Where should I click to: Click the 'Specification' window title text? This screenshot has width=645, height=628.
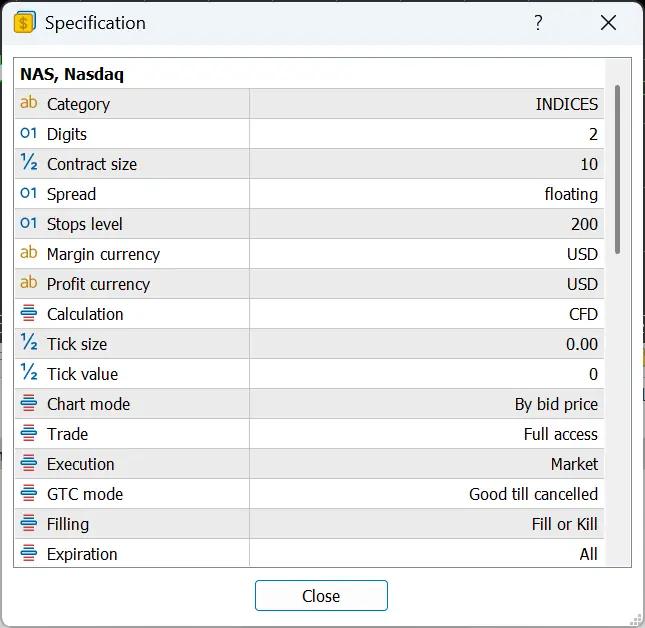pos(95,23)
